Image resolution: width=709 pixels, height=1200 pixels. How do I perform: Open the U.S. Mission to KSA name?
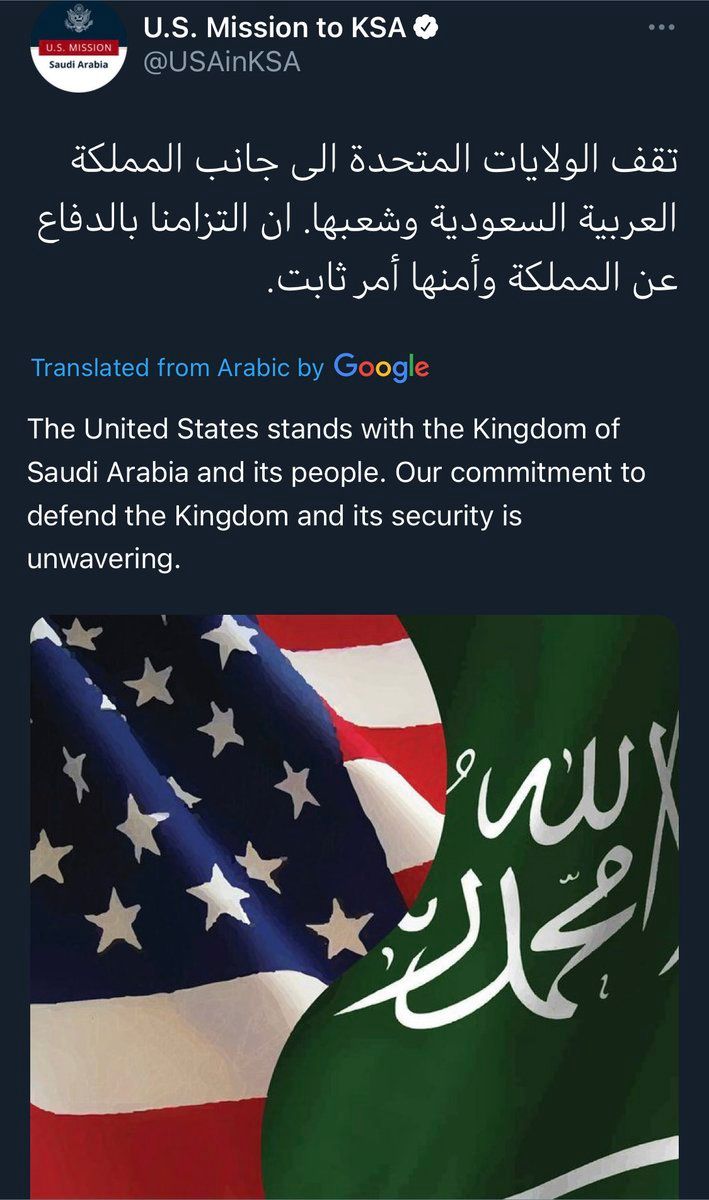tap(276, 27)
